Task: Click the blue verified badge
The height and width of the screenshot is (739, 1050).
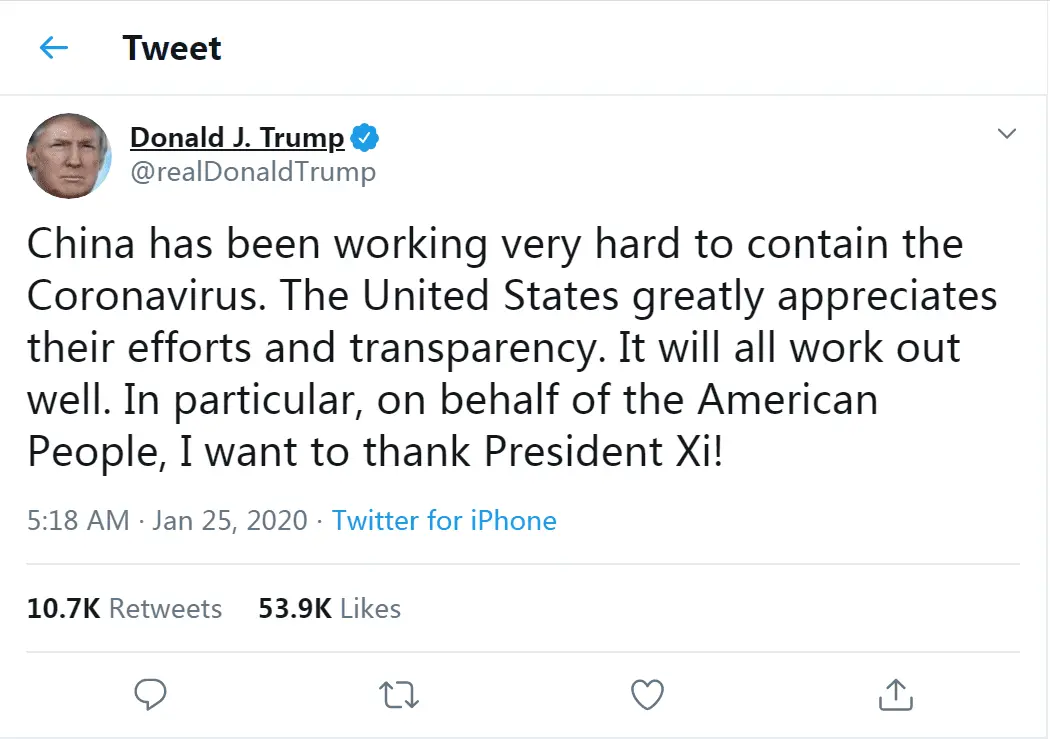Action: (365, 137)
